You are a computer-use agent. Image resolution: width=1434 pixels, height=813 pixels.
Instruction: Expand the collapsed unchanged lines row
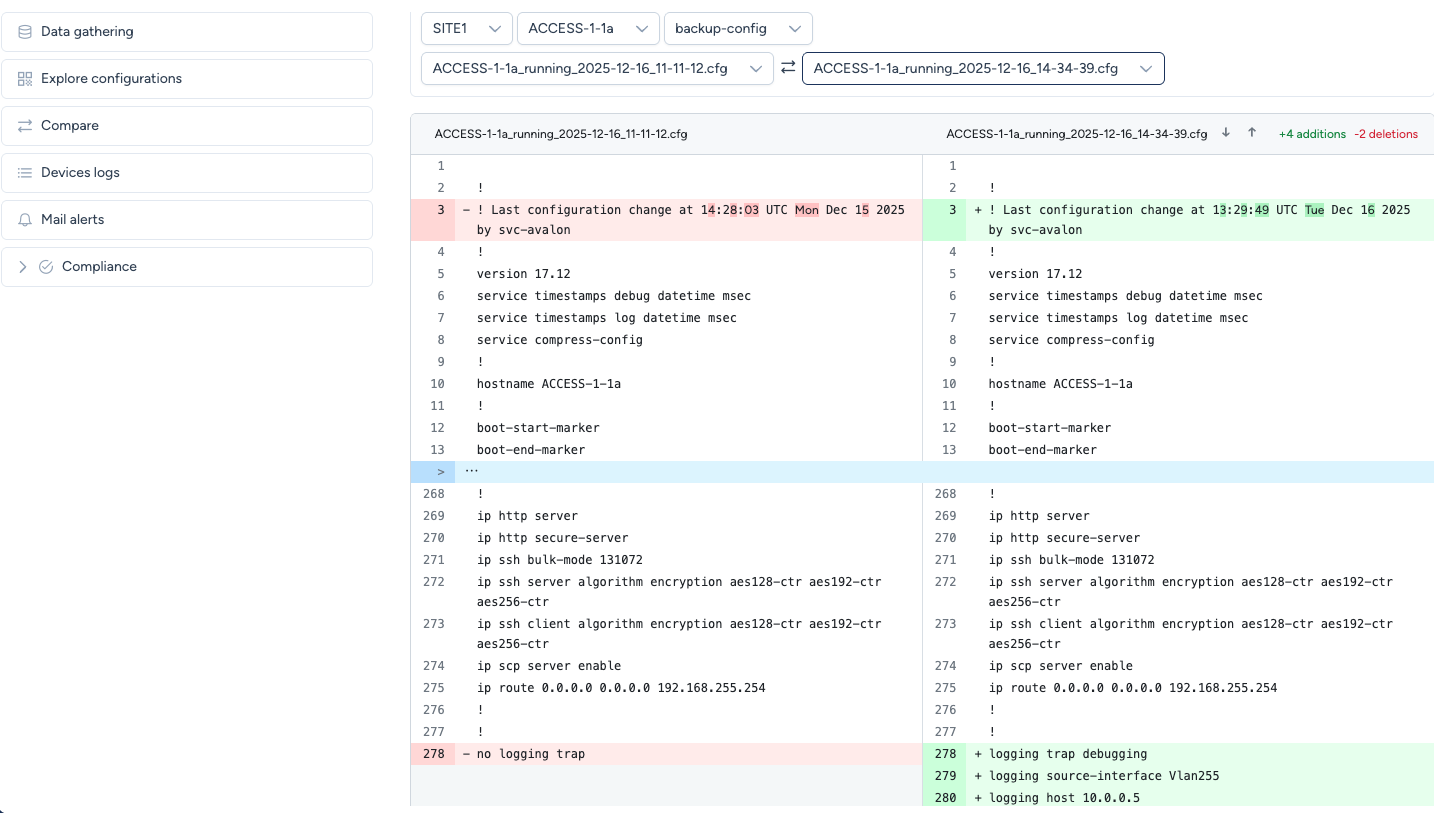pyautogui.click(x=440, y=471)
